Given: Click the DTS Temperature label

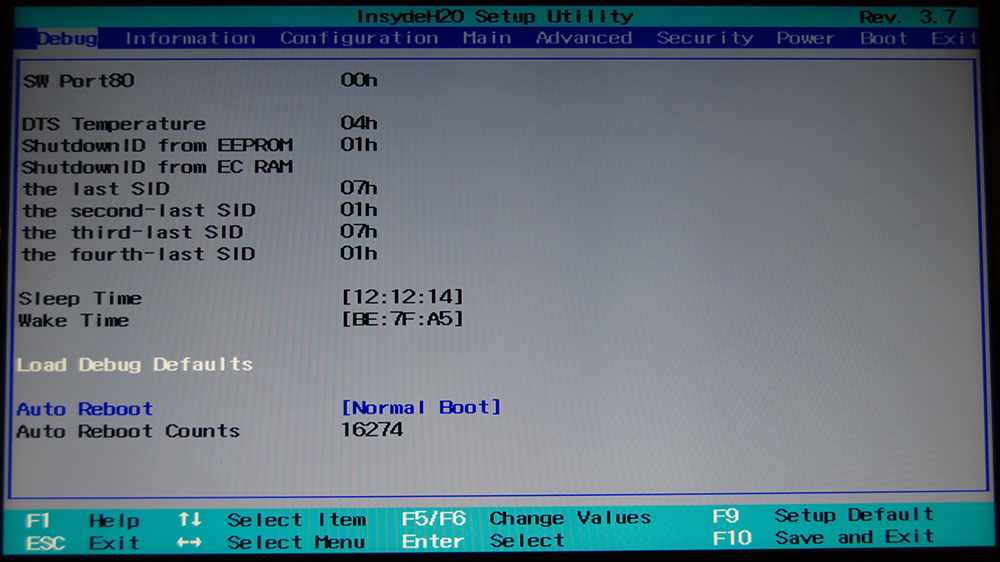Looking at the screenshot, I should pyautogui.click(x=114, y=123).
